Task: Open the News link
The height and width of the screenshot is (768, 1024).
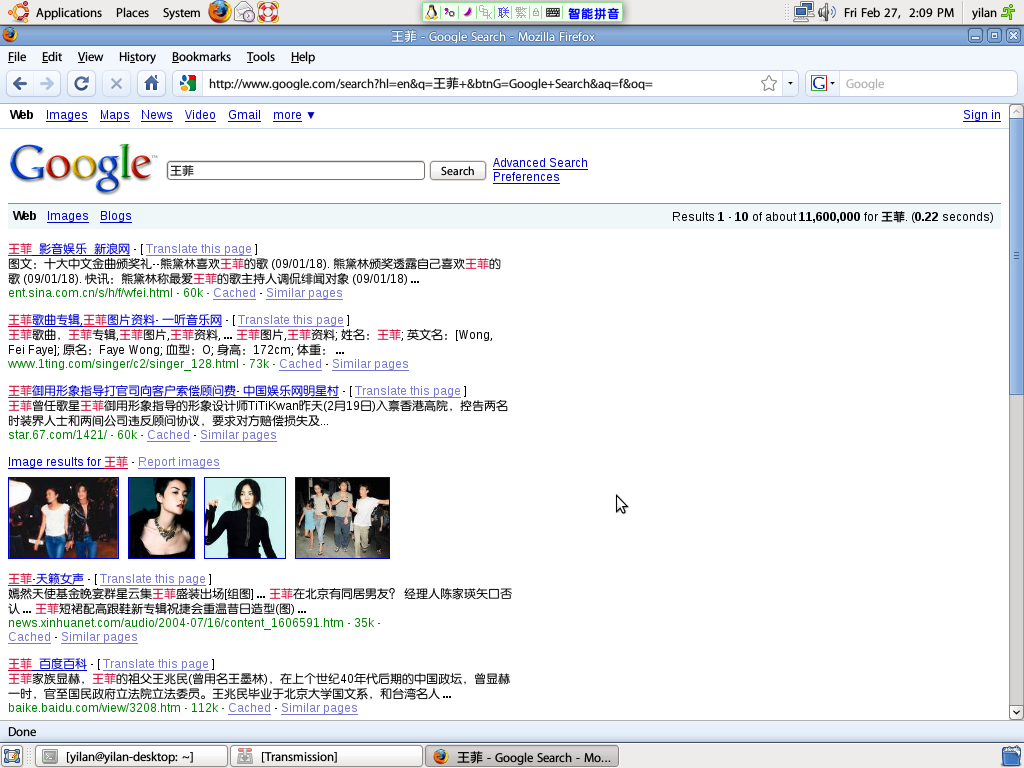Action: 157,115
